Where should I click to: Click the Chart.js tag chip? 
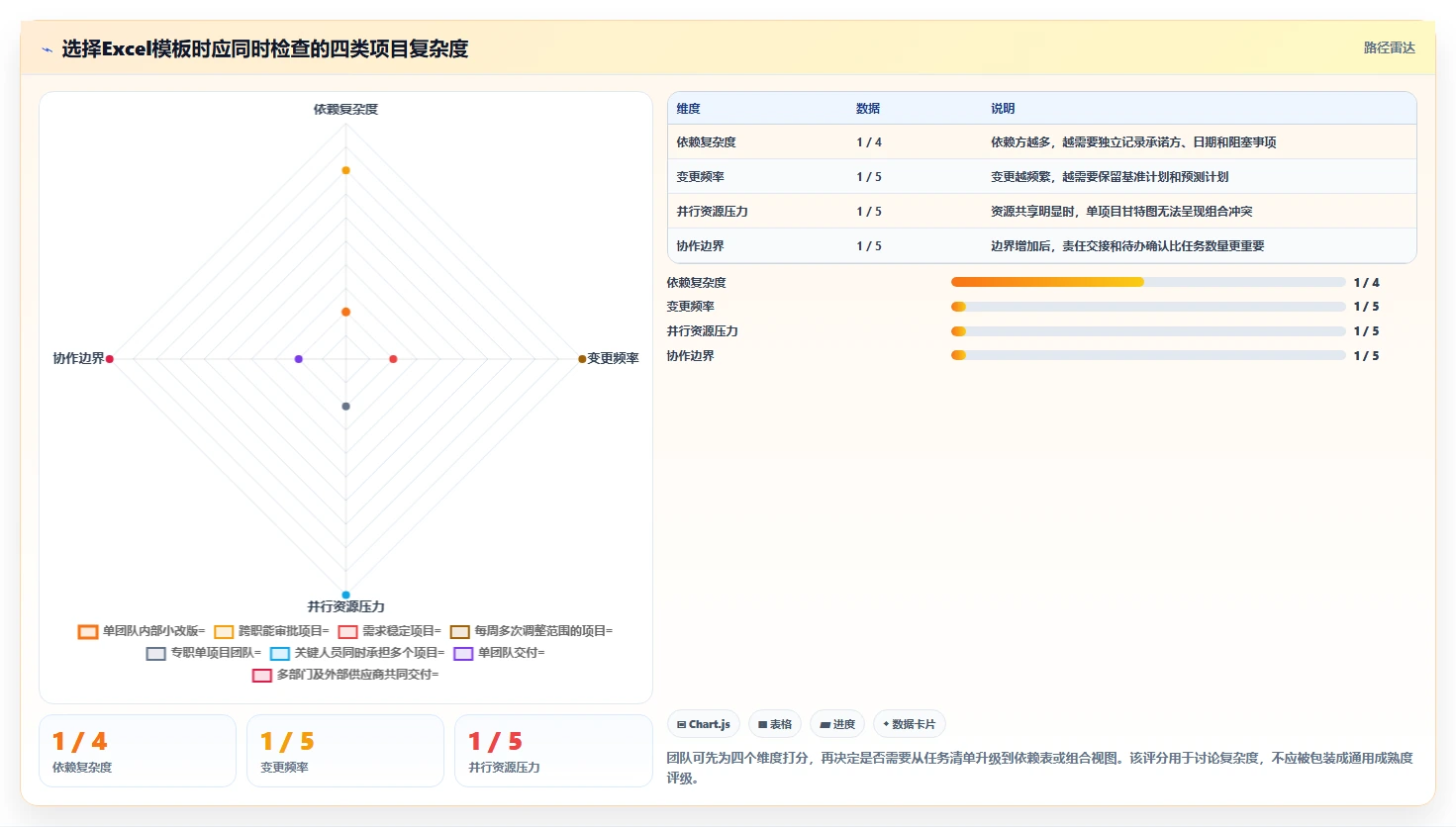[704, 724]
